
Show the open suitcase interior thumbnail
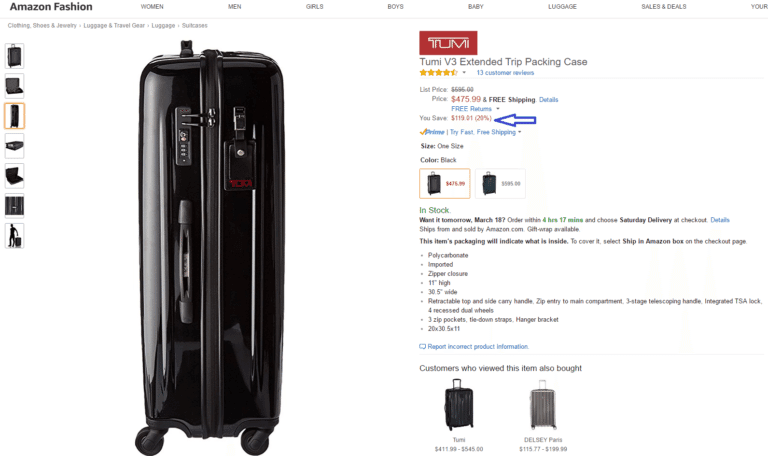pyautogui.click(x=15, y=177)
